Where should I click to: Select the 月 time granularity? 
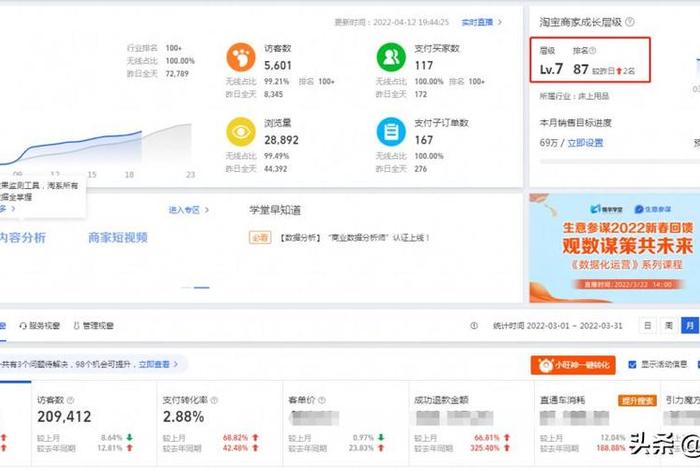[x=690, y=325]
